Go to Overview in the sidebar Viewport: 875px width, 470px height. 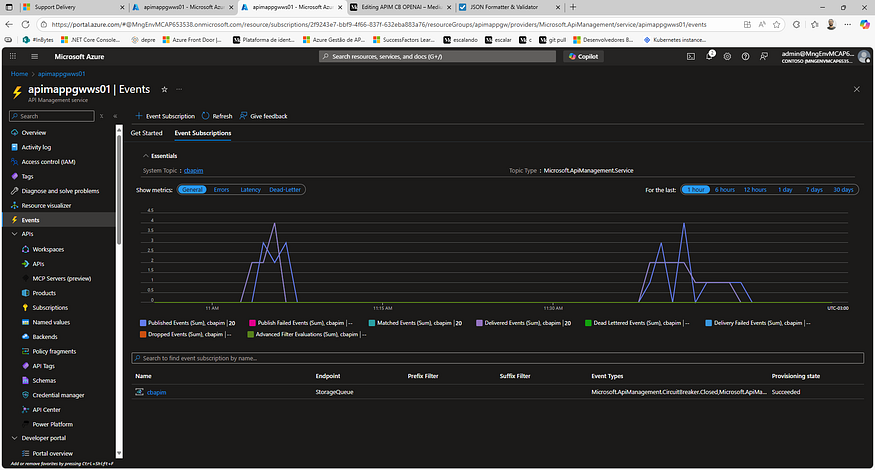point(33,133)
